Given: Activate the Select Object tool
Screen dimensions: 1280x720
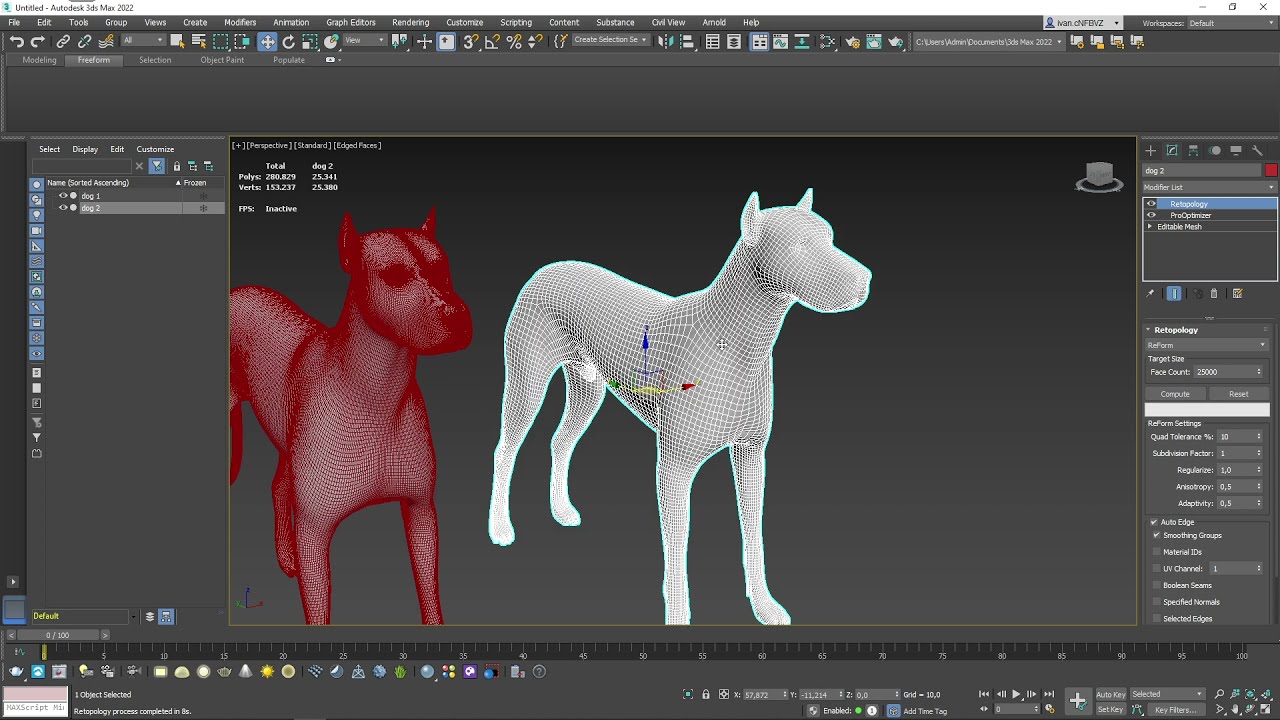Looking at the screenshot, I should 177,41.
